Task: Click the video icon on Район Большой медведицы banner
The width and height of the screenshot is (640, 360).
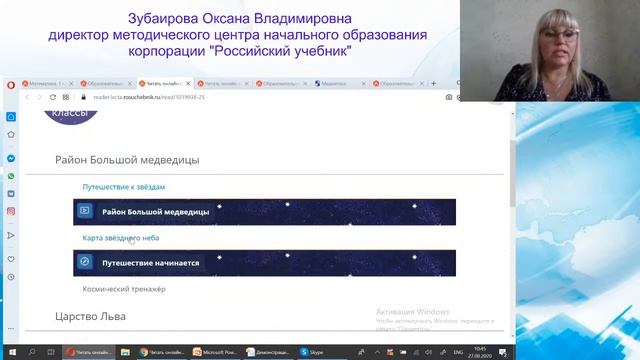Action: pos(85,211)
